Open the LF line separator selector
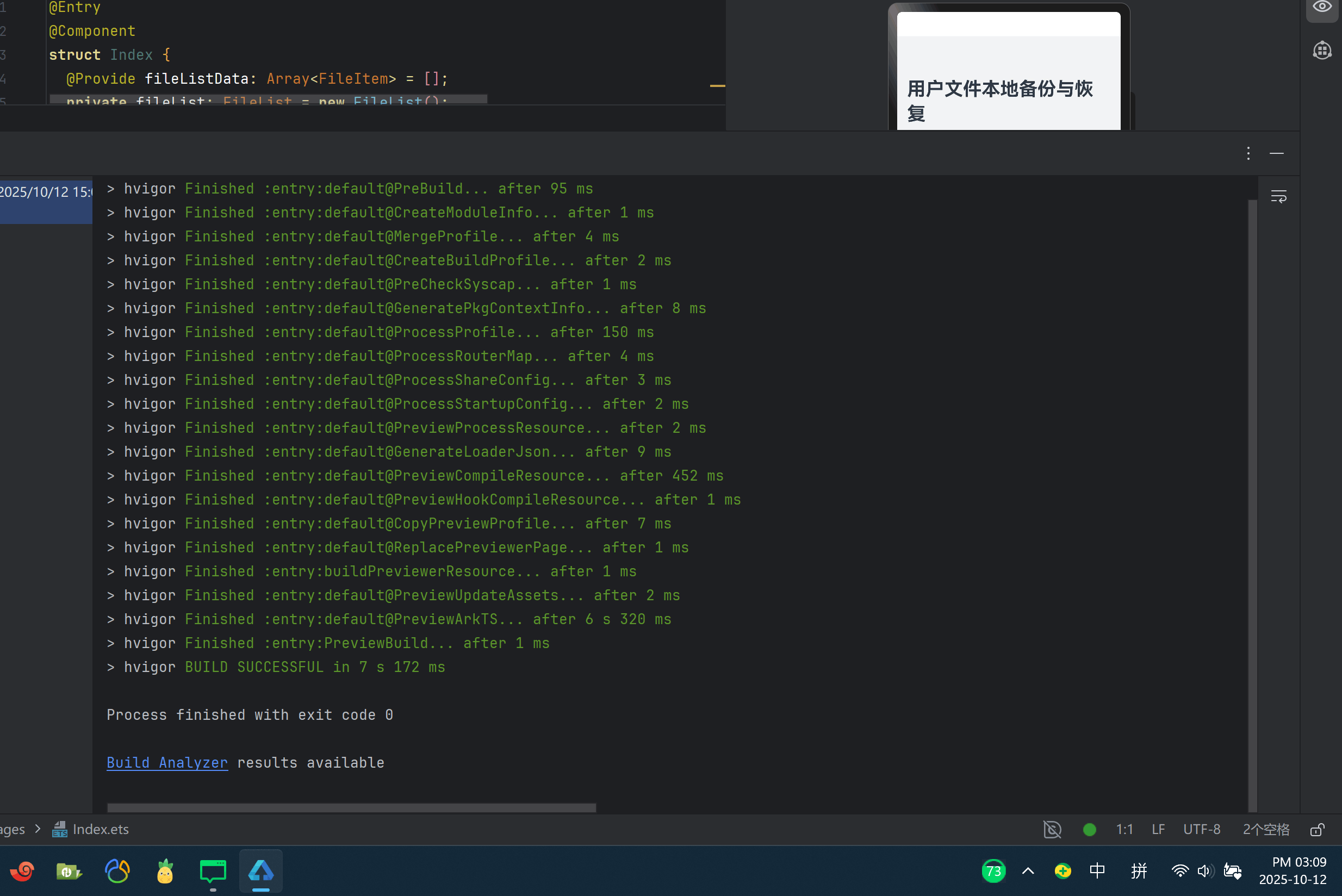Viewport: 1342px width, 896px height. coord(1158,829)
